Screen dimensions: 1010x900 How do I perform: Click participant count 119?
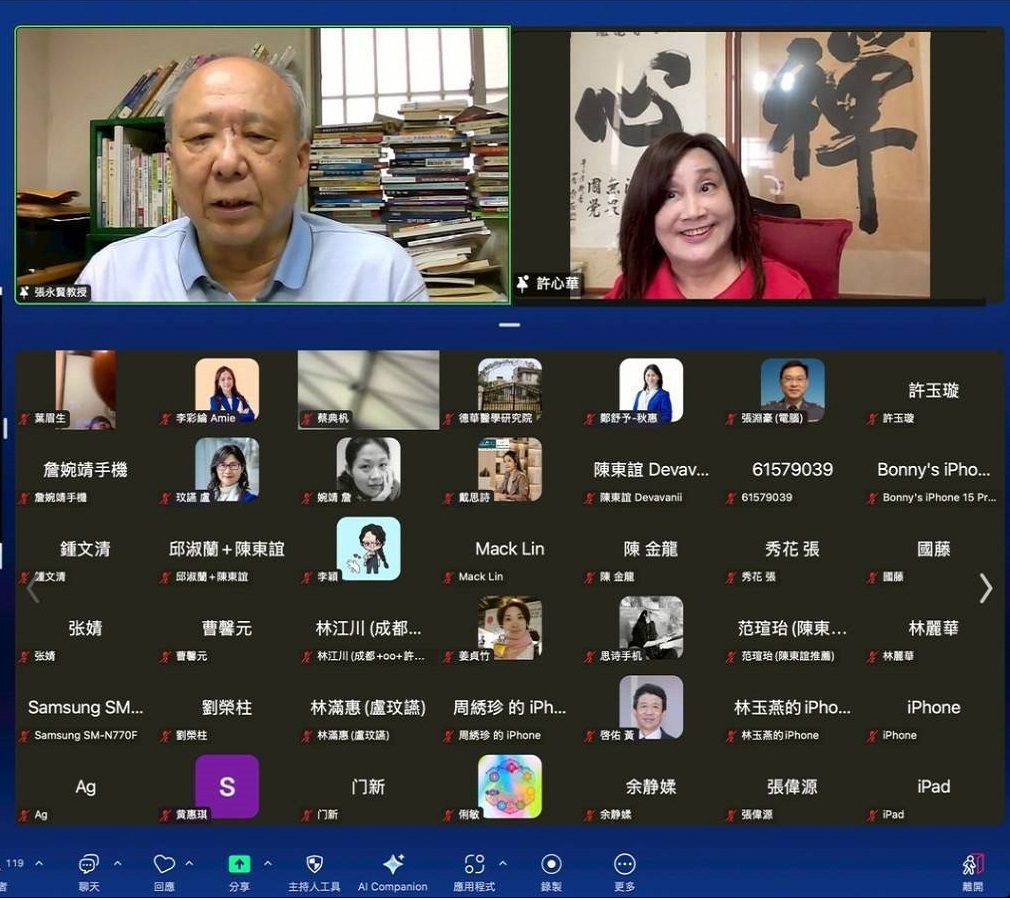15,863
